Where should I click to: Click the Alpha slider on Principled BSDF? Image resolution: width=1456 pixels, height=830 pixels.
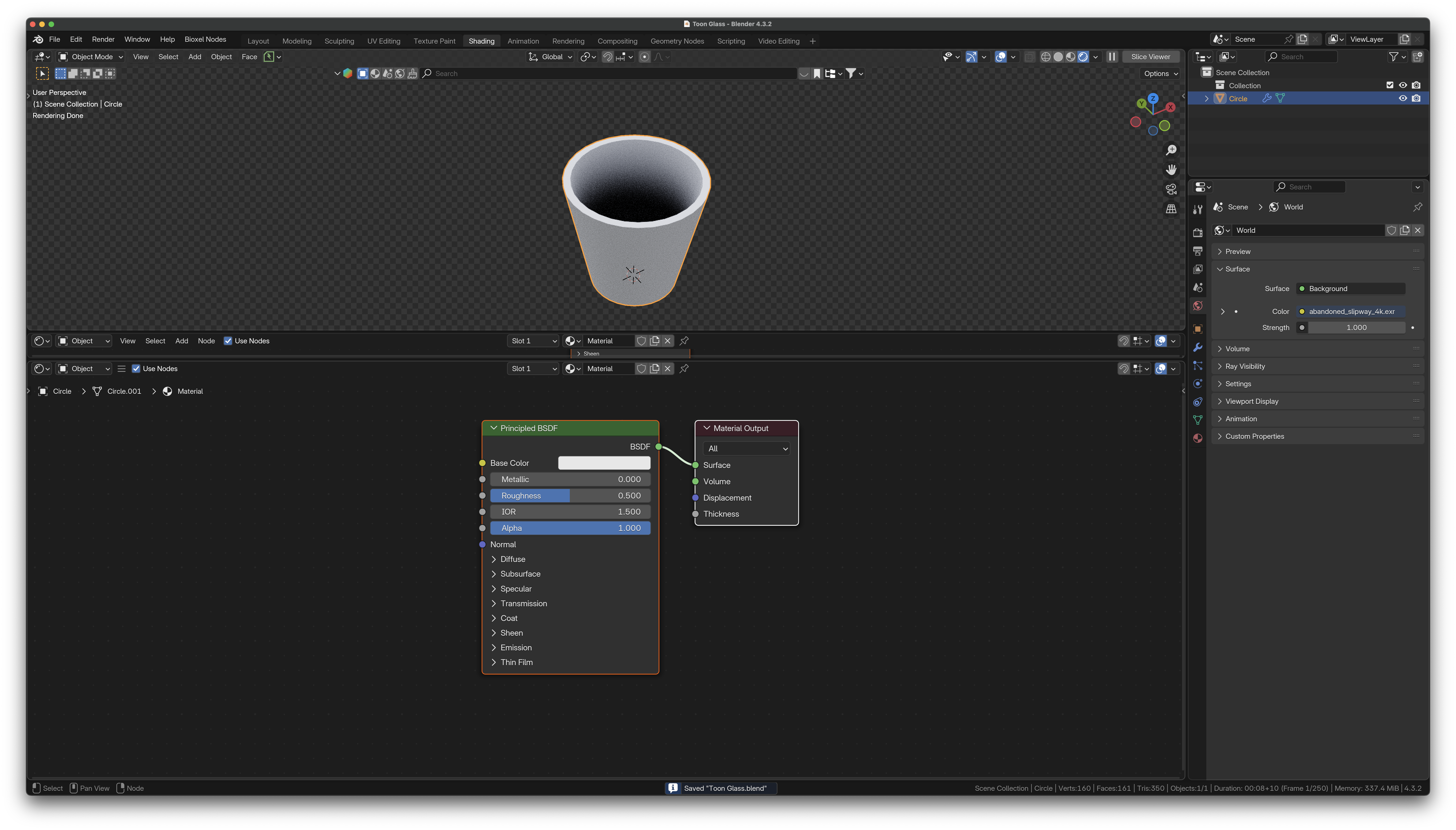[570, 528]
